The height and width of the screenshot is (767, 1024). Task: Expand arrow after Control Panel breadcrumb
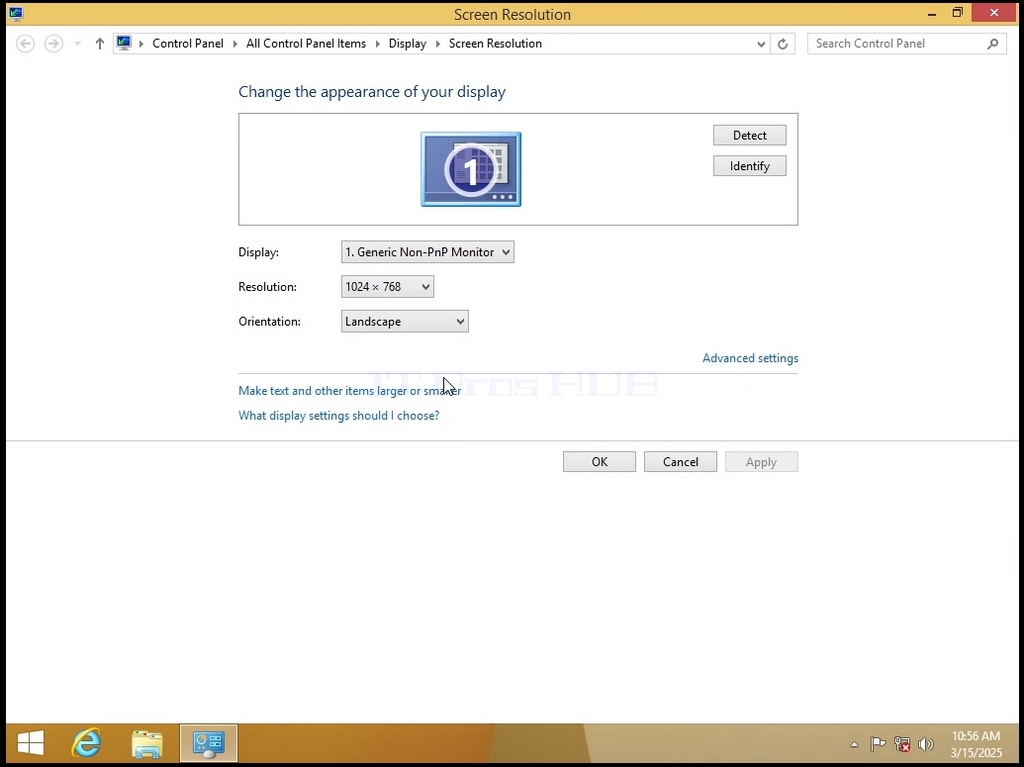235,44
